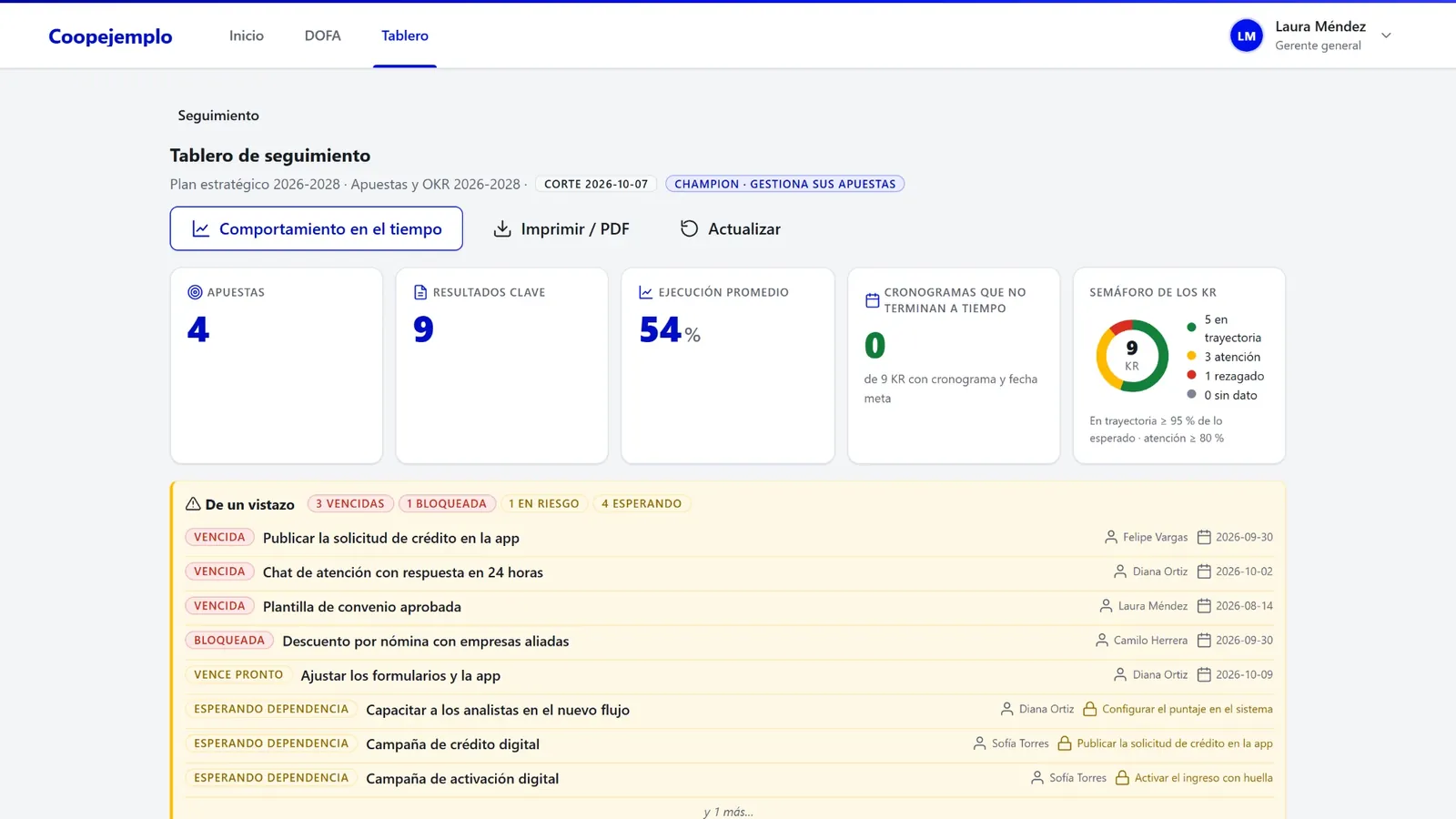Click the Actualizar refresh button

coord(731,228)
